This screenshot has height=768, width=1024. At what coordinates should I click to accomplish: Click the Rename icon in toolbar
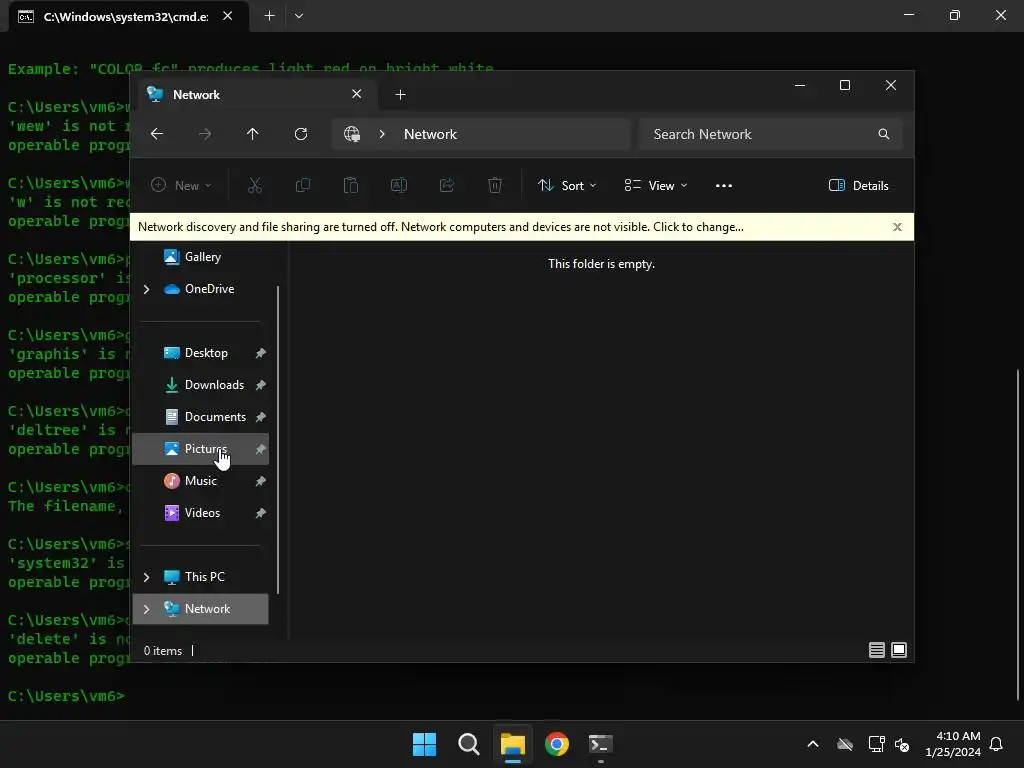point(399,185)
